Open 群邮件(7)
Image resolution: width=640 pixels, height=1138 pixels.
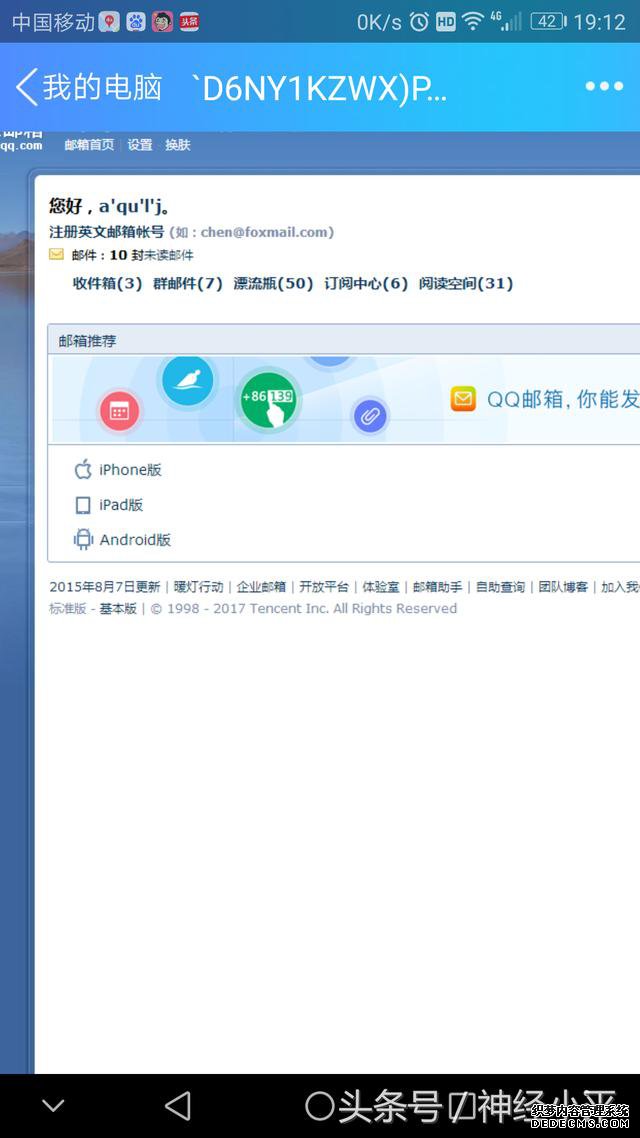(x=188, y=283)
